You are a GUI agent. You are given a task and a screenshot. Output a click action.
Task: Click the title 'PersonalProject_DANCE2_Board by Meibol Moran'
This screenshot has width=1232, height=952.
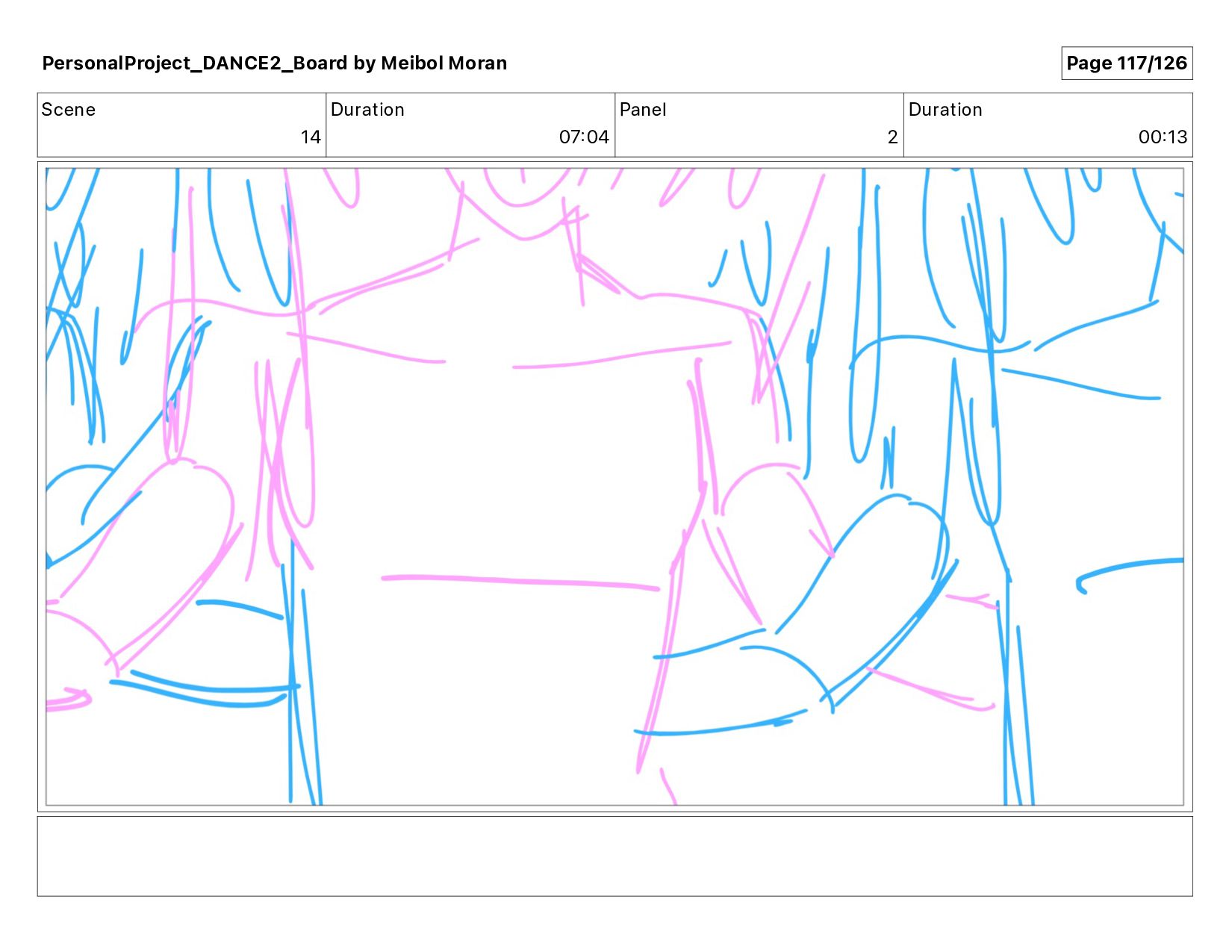[x=274, y=63]
